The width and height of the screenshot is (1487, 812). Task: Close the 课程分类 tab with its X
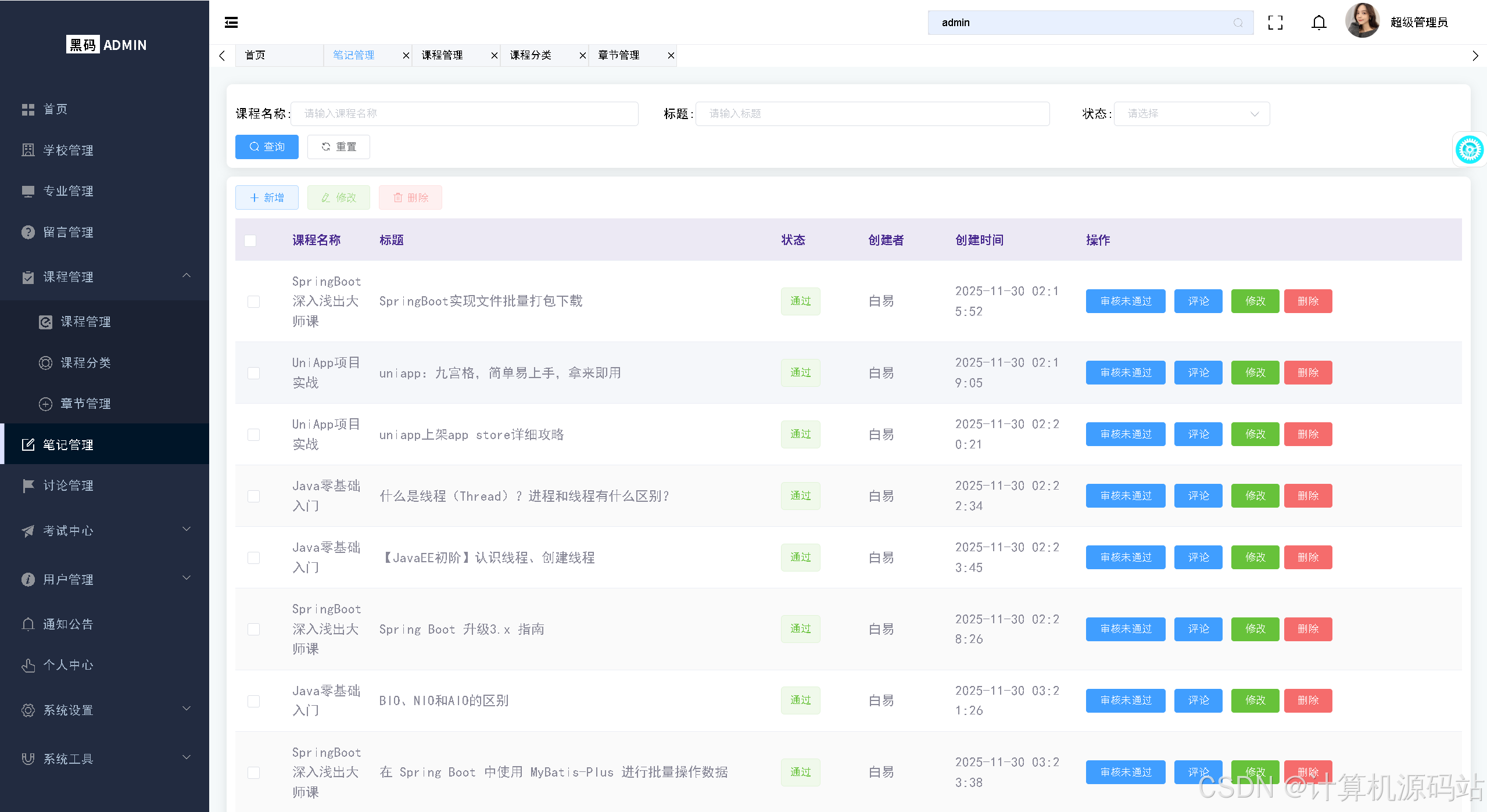click(x=582, y=55)
